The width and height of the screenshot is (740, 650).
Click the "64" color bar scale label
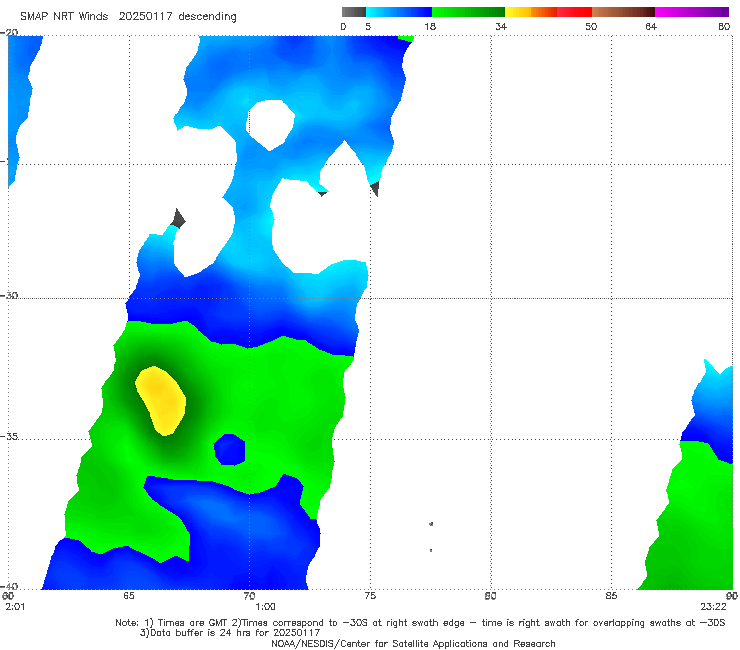pyautogui.click(x=651, y=26)
